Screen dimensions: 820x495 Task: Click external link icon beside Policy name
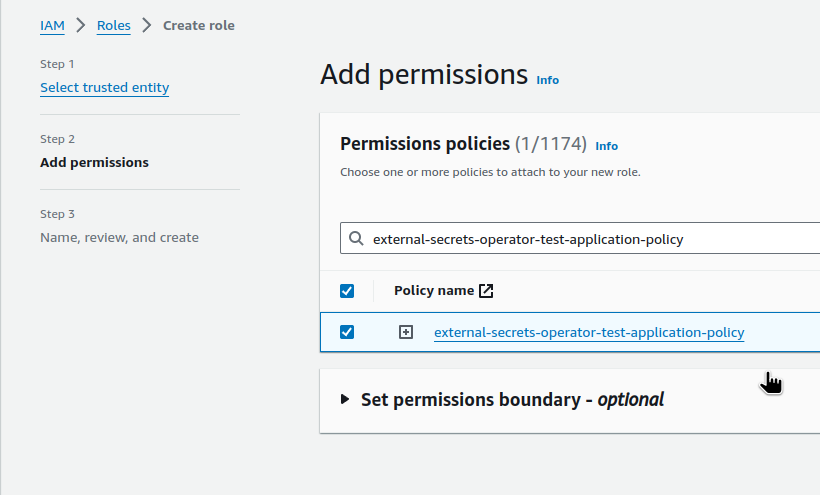point(486,291)
